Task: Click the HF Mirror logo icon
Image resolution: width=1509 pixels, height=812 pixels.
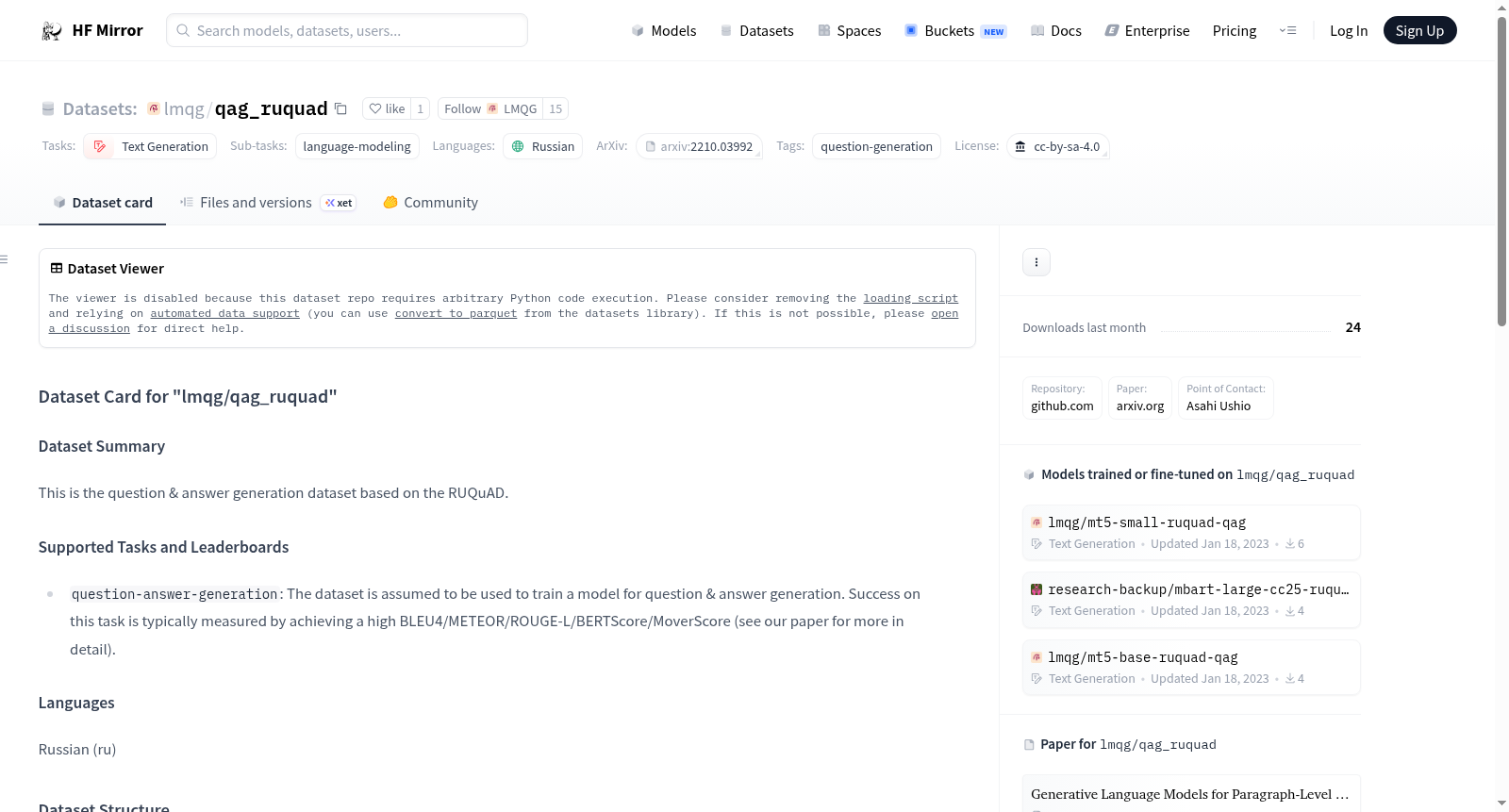Action: pos(52,31)
